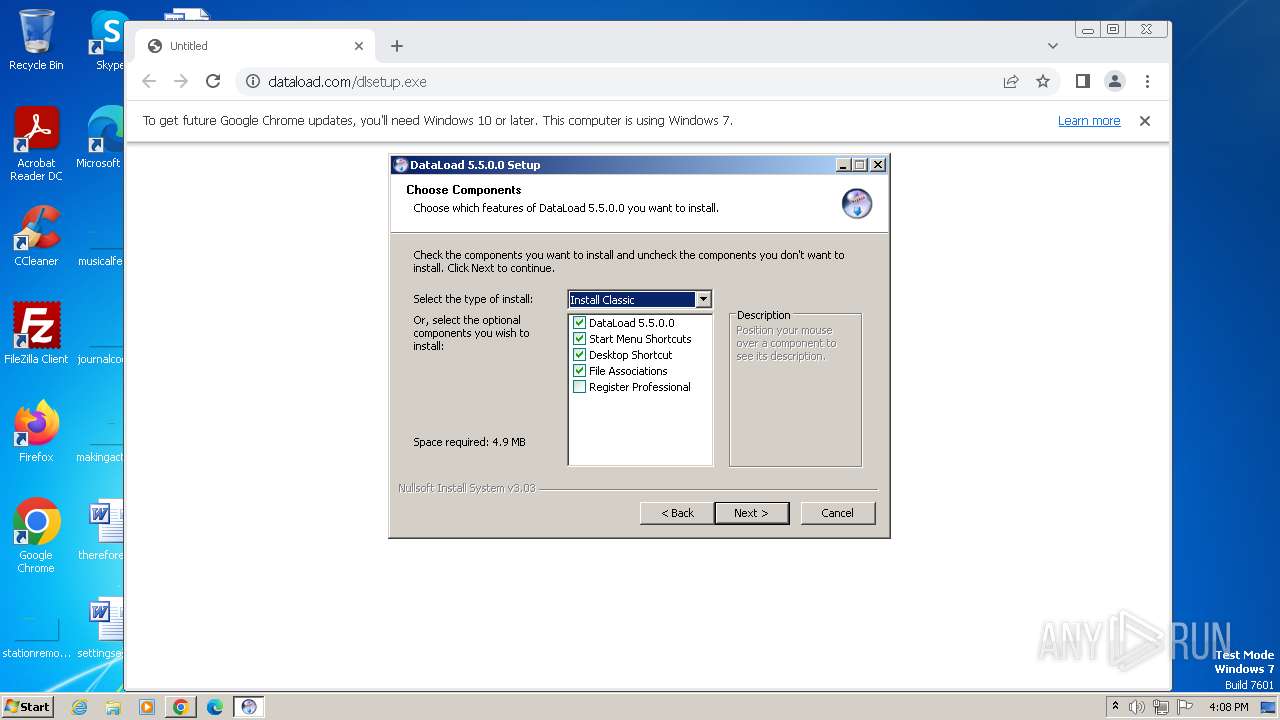1280x720 pixels.
Task: Uncheck File Associations component
Action: (579, 371)
